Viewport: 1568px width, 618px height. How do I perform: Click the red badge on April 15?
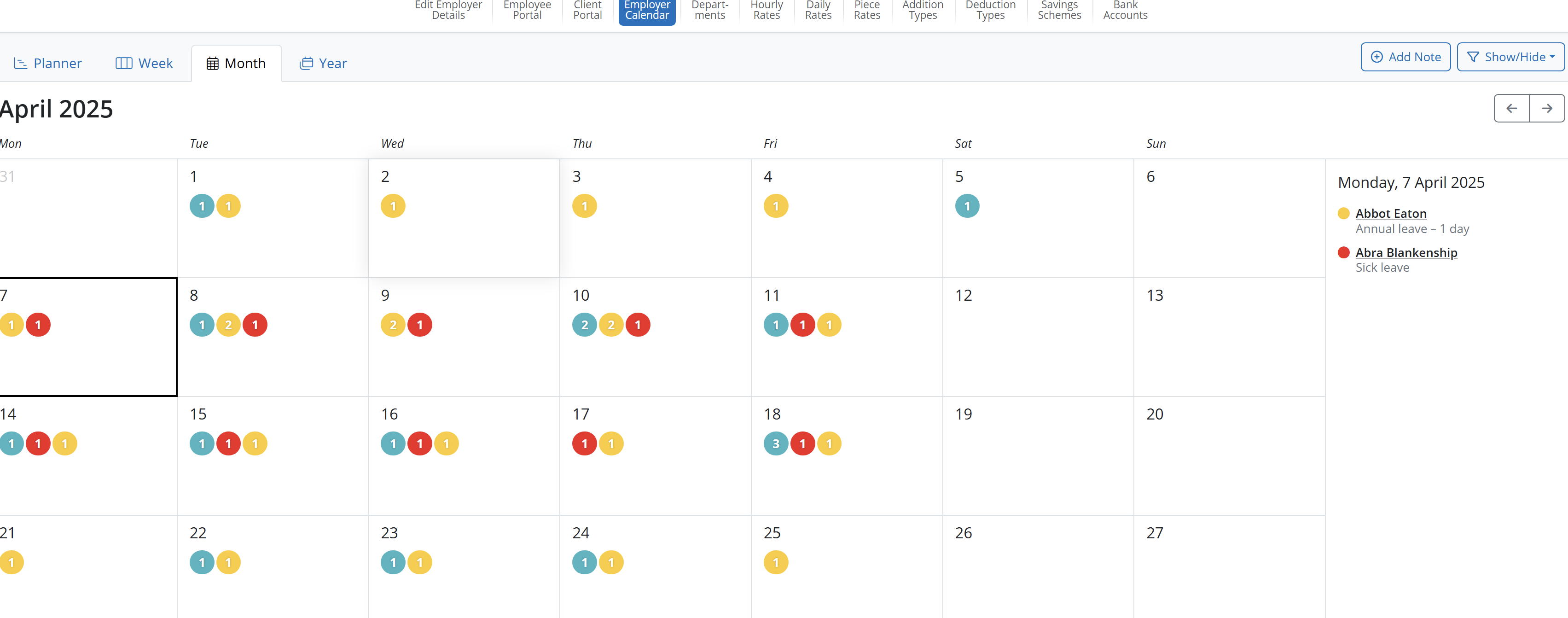pos(229,444)
